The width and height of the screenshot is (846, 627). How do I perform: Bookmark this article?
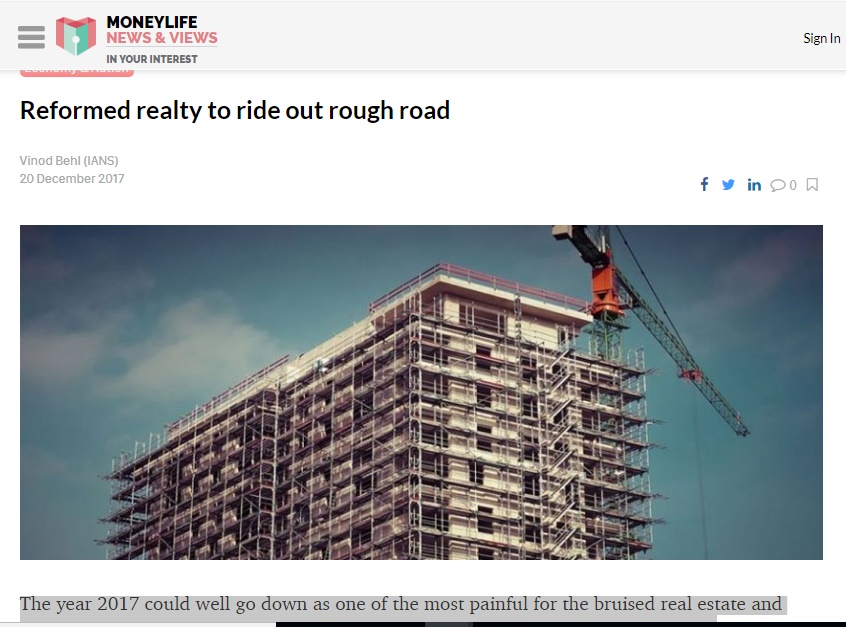pos(812,185)
